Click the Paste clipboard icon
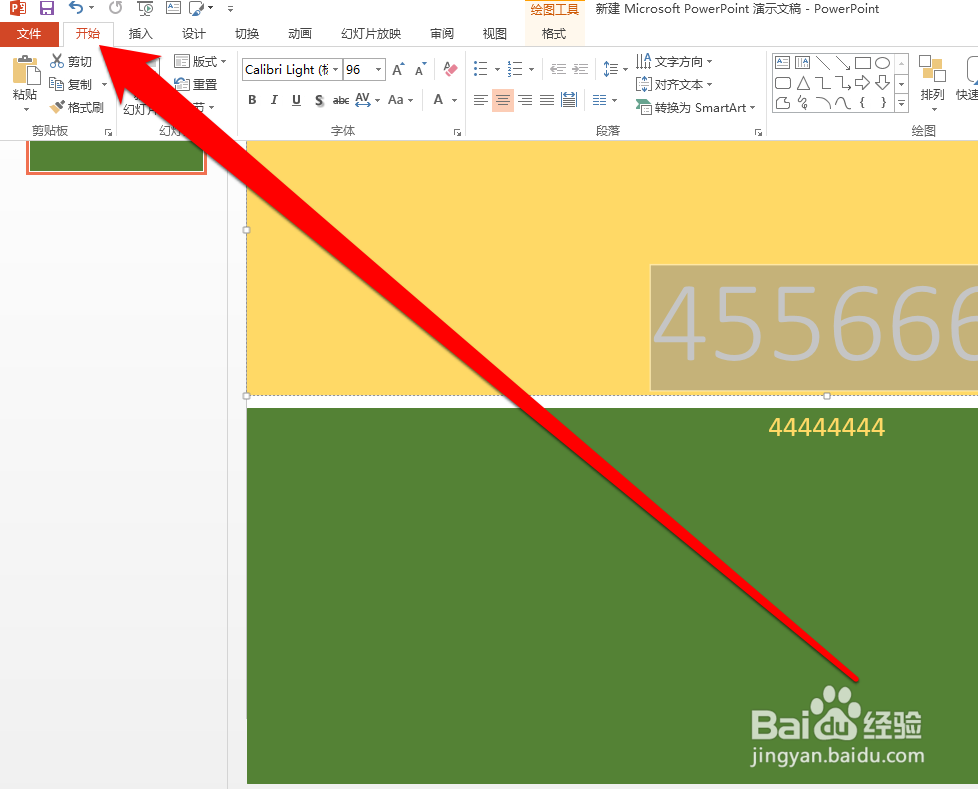The width and height of the screenshot is (978, 789). pyautogui.click(x=26, y=70)
